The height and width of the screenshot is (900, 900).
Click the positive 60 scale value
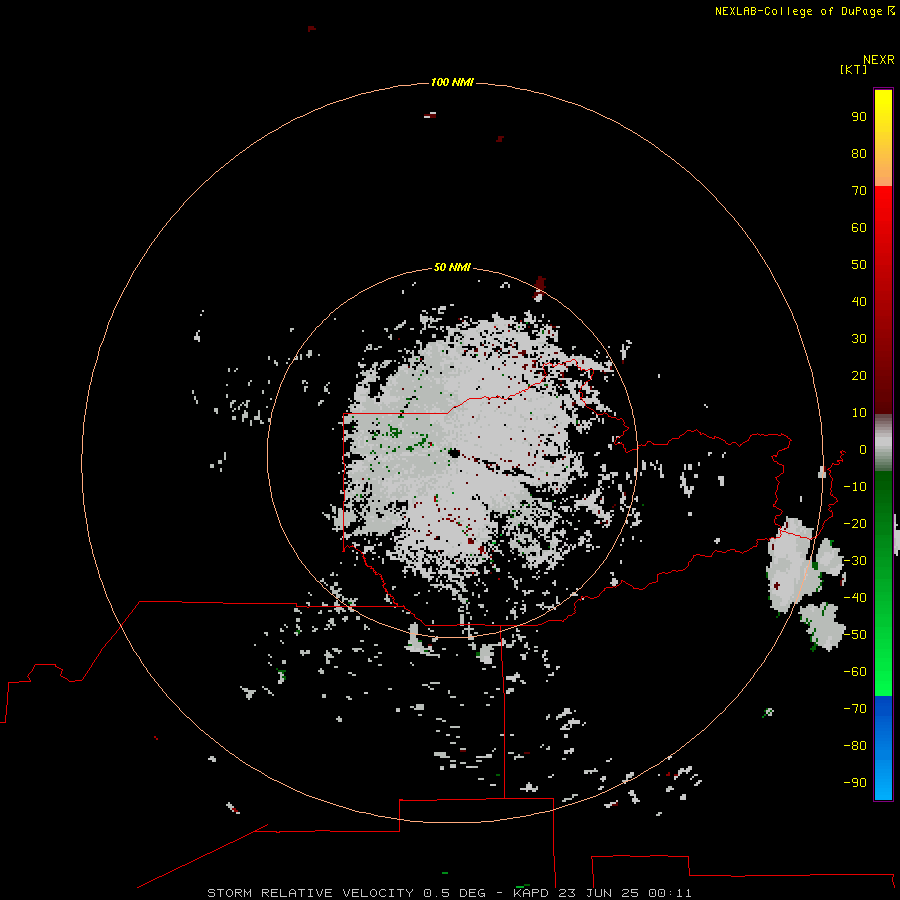(x=859, y=227)
